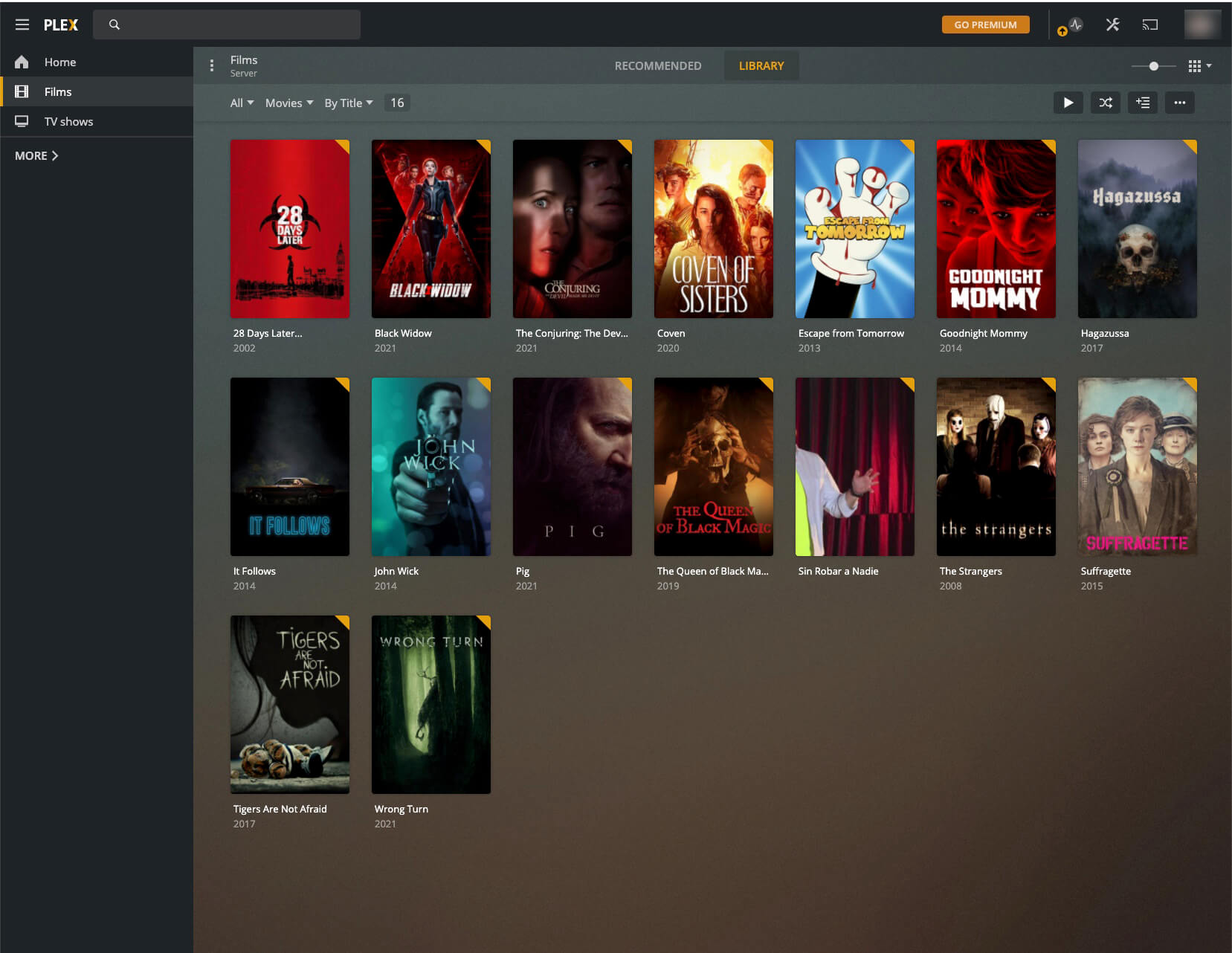Click the 'Sin Robar a Nadie' title
The image size is (1232, 953).
(838, 571)
